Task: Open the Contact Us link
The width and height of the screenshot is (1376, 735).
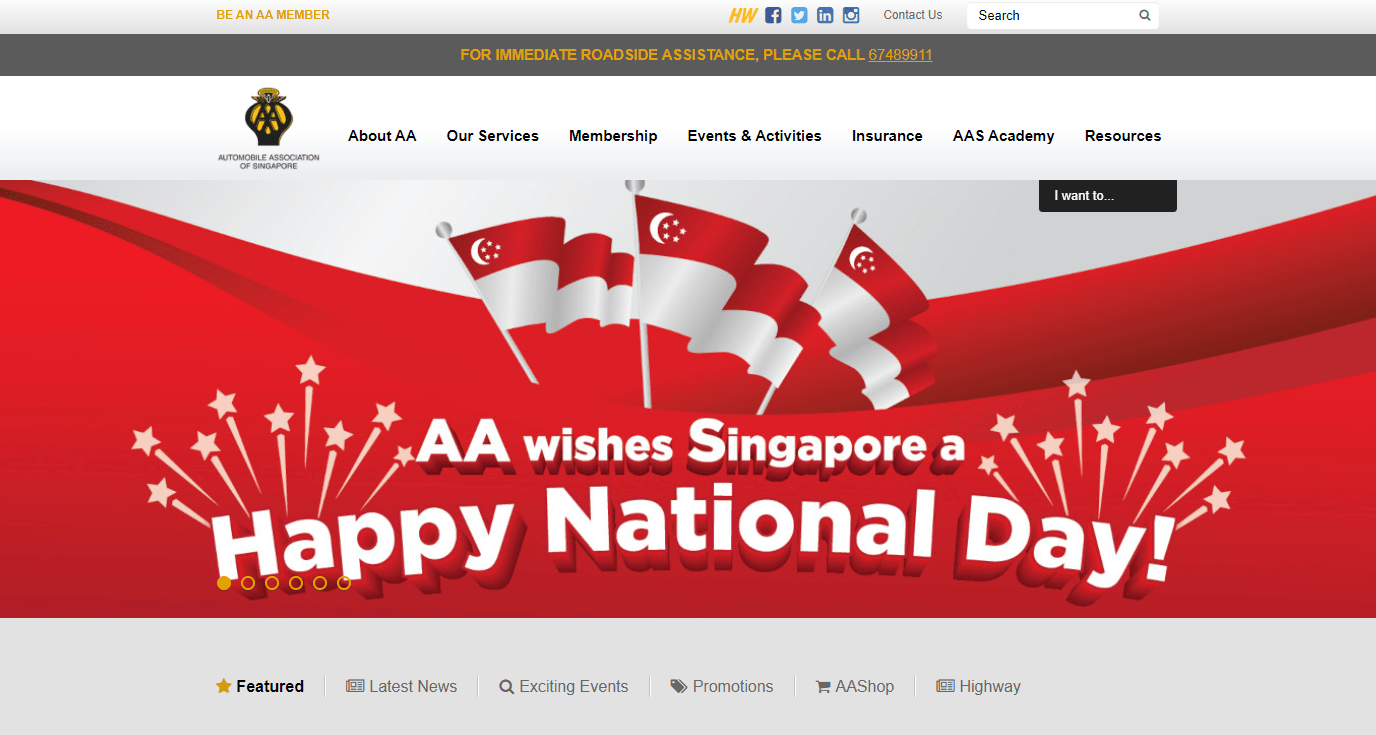Action: (913, 15)
